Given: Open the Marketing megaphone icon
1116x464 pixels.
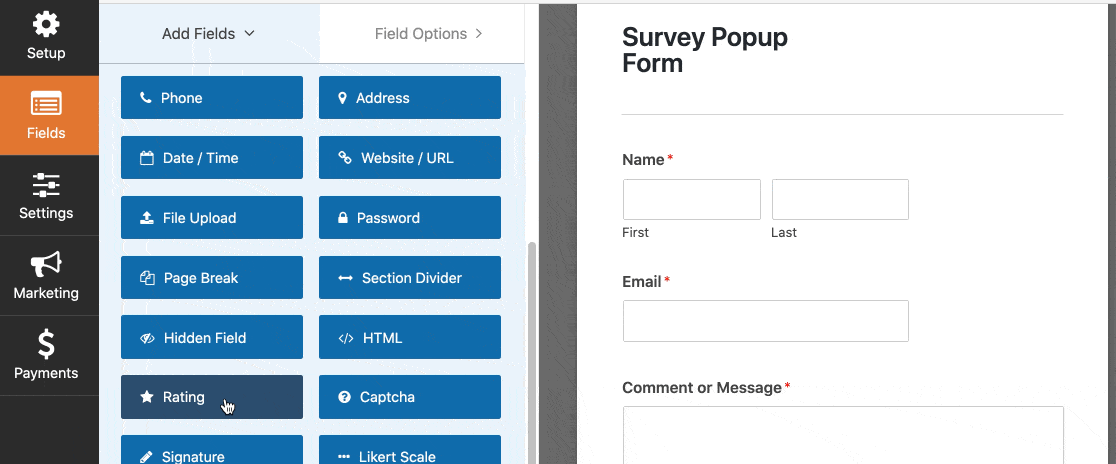Looking at the screenshot, I should tap(46, 264).
